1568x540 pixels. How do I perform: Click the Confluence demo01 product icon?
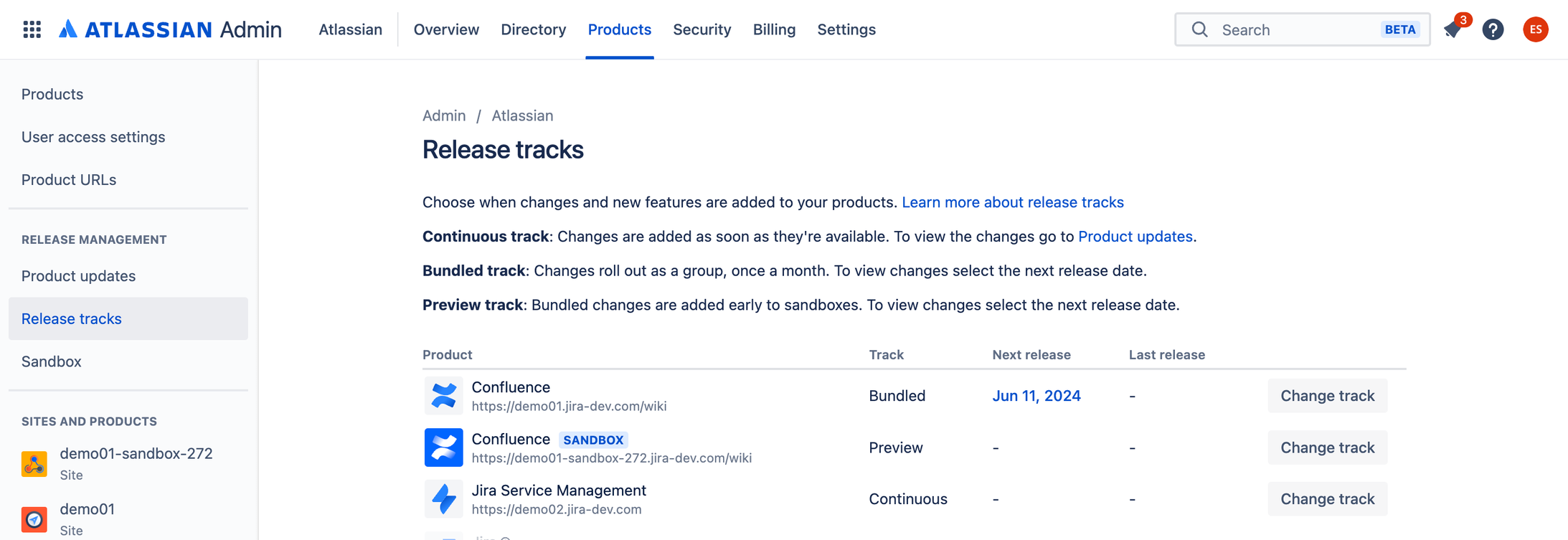[x=443, y=396]
